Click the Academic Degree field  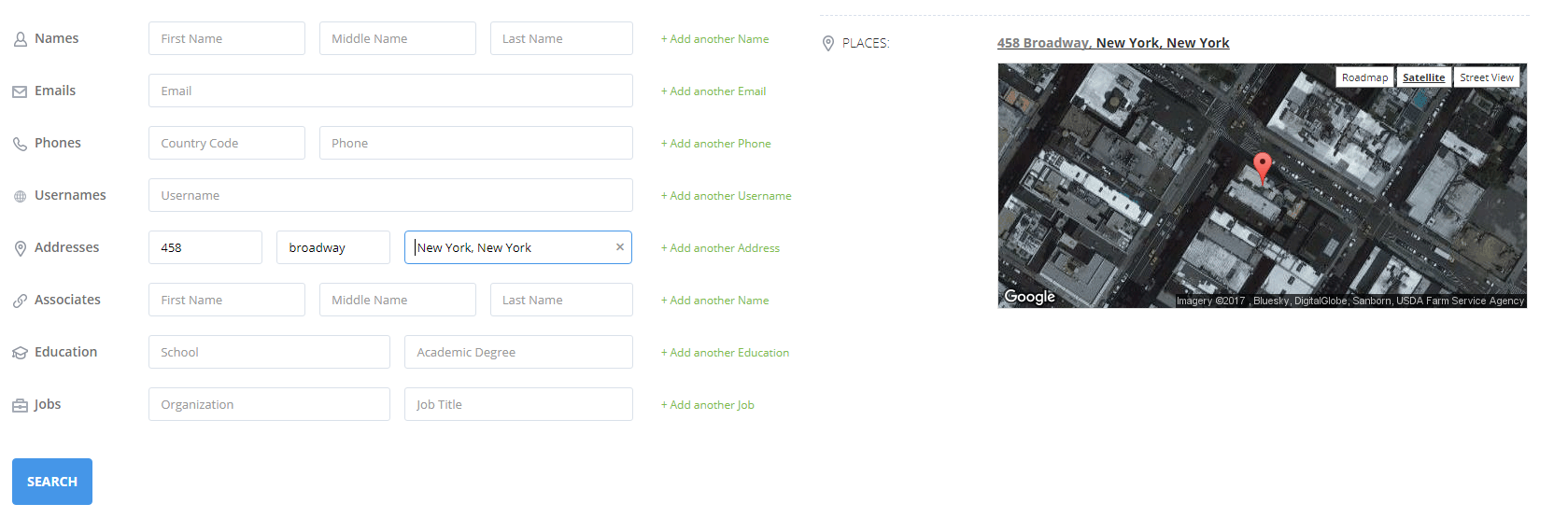(x=518, y=352)
